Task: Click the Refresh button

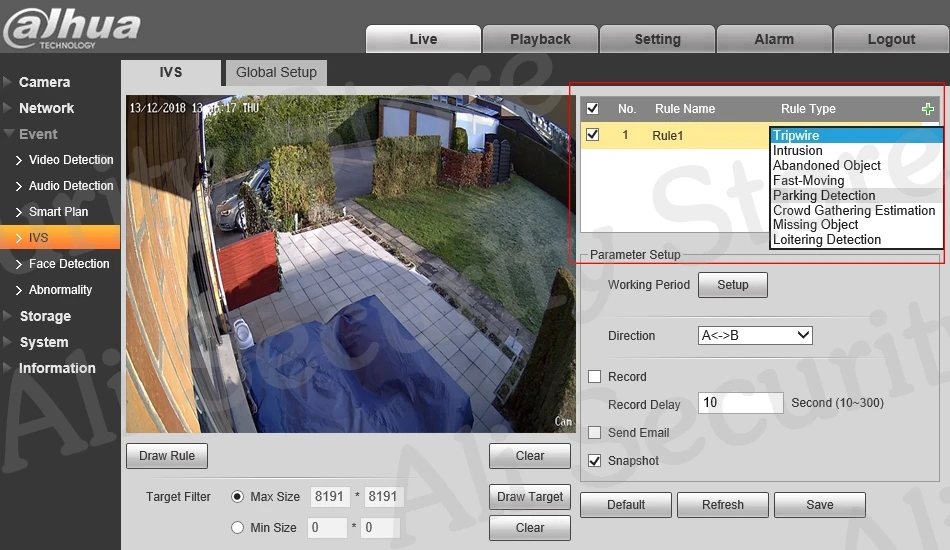Action: [723, 505]
